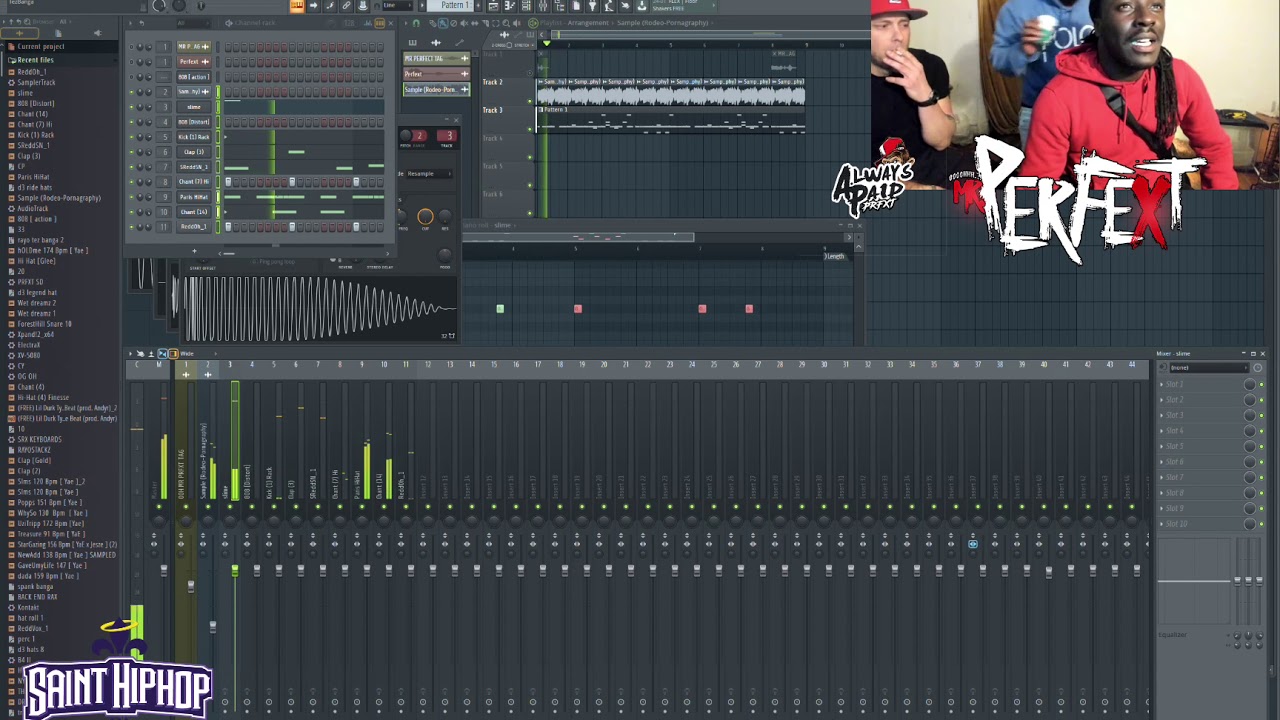The width and height of the screenshot is (1280, 720).
Task: Open the Line snap dropdown
Action: (x=398, y=5)
